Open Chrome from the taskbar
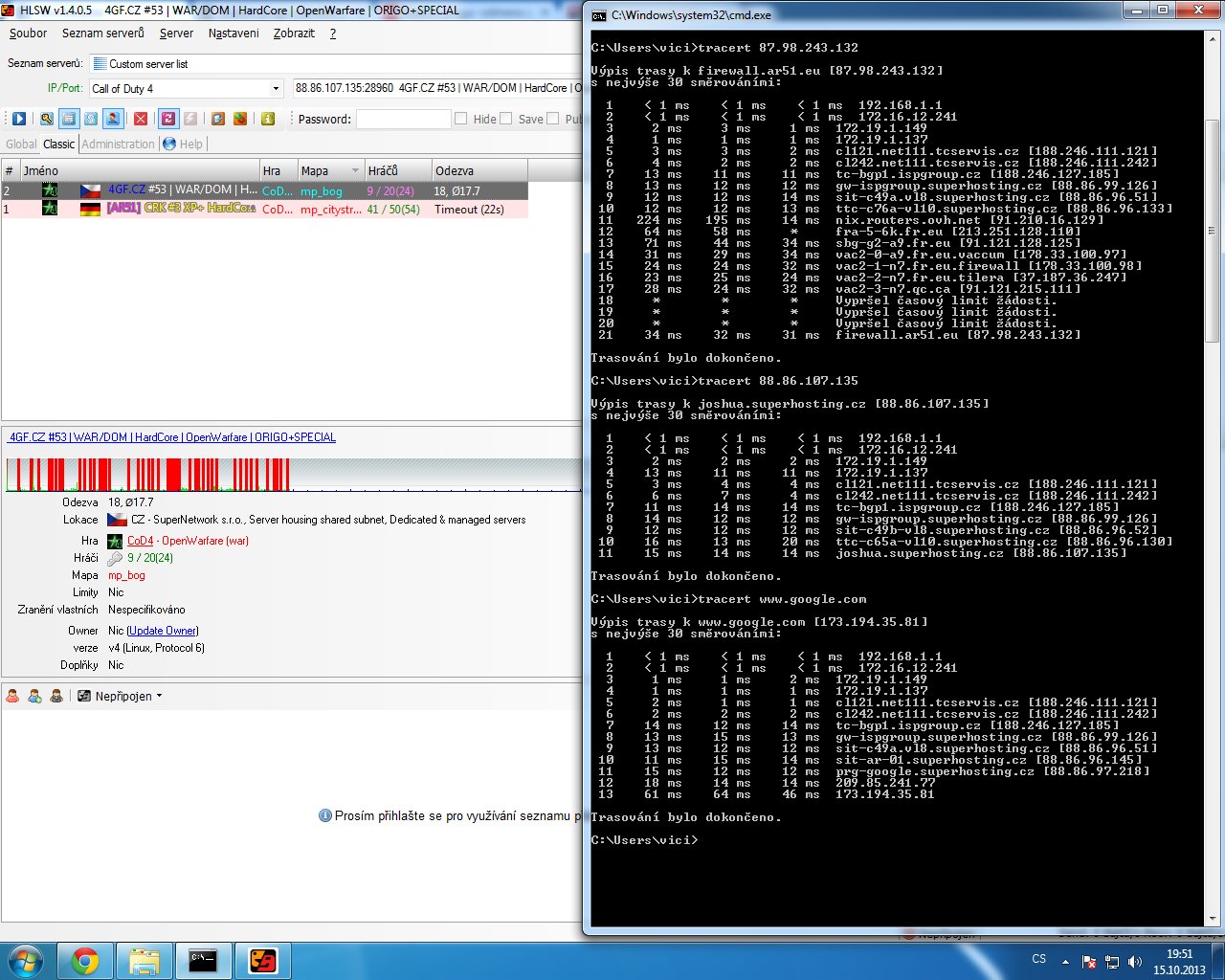 (85, 961)
